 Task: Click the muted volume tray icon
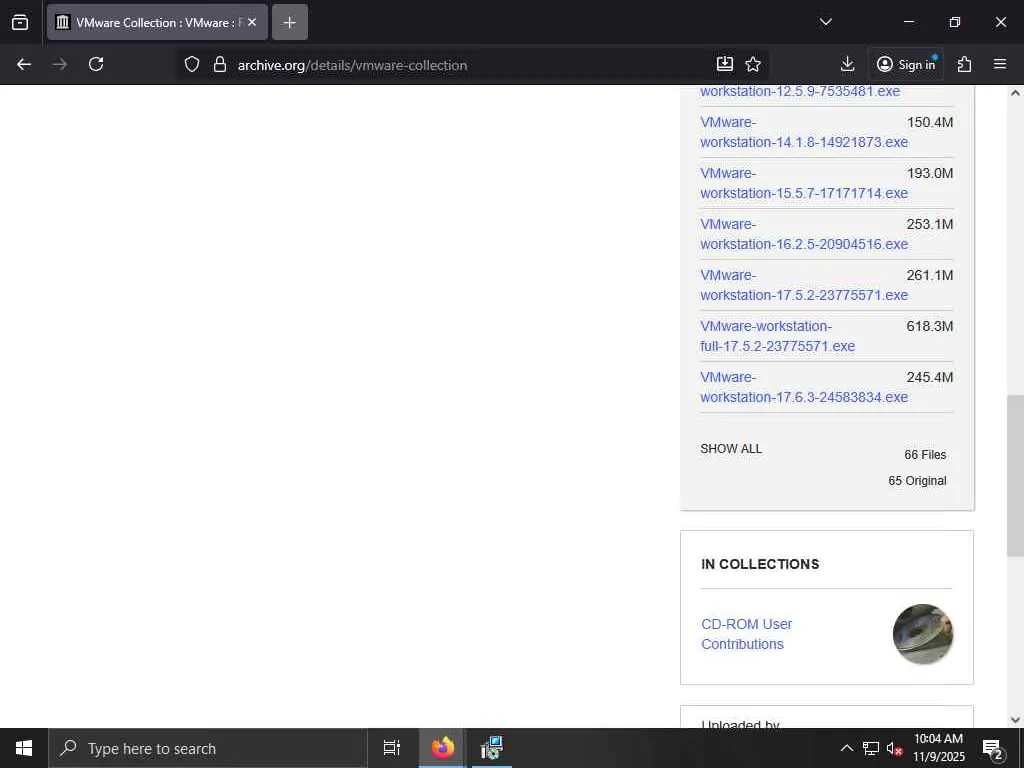coord(895,748)
